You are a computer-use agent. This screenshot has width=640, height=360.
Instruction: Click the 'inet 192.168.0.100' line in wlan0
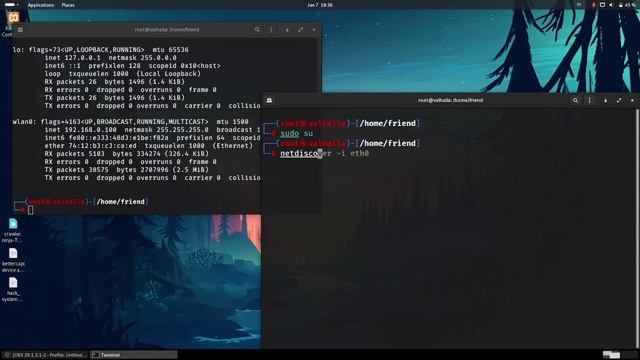[152, 130]
